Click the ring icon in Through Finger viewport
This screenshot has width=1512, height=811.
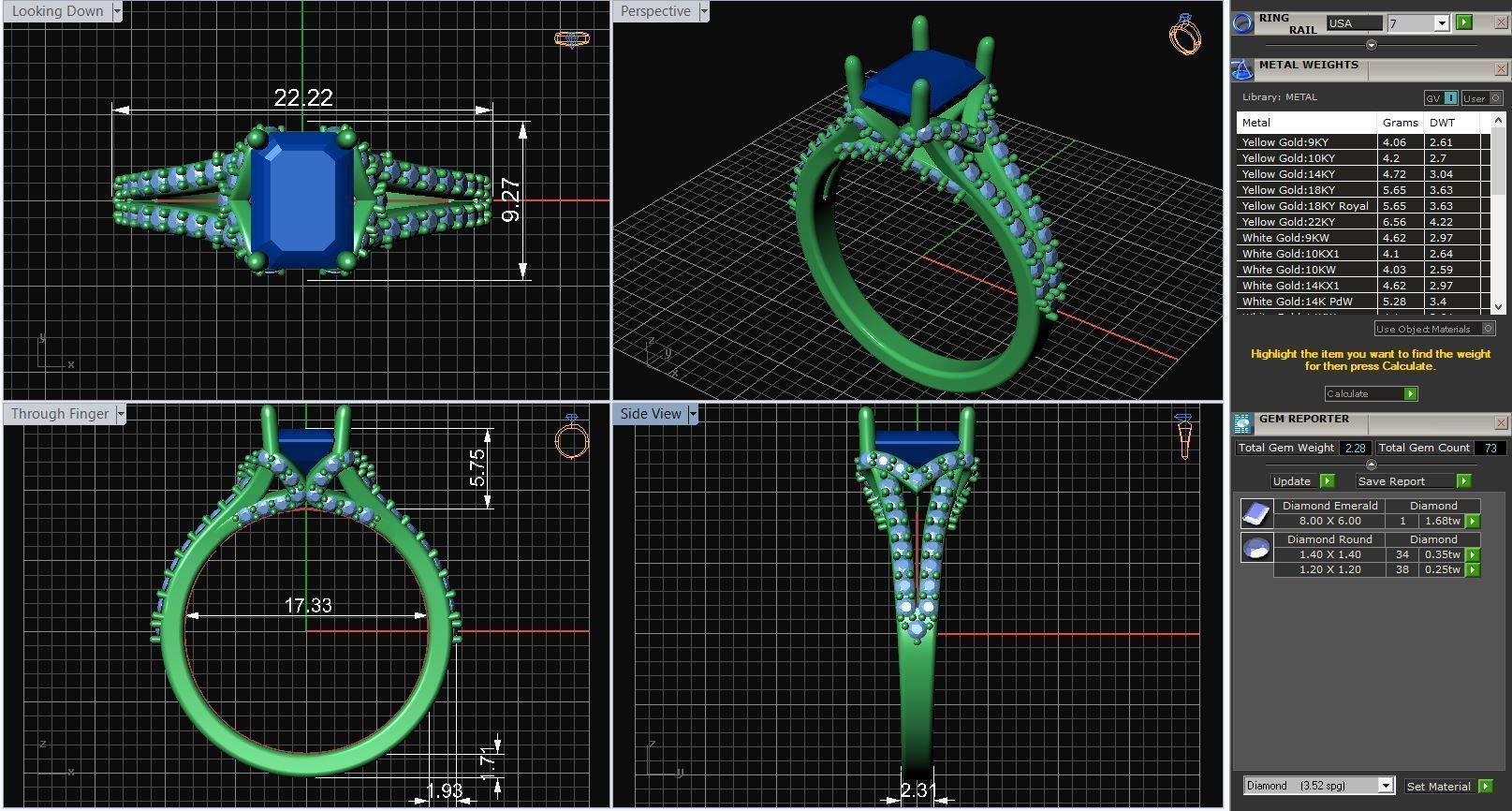point(571,436)
